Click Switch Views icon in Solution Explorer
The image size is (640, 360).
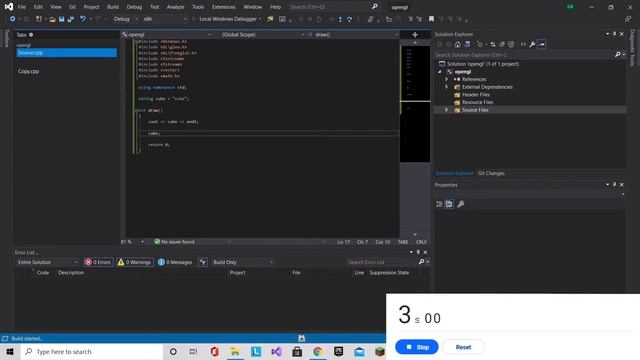tap(467, 44)
